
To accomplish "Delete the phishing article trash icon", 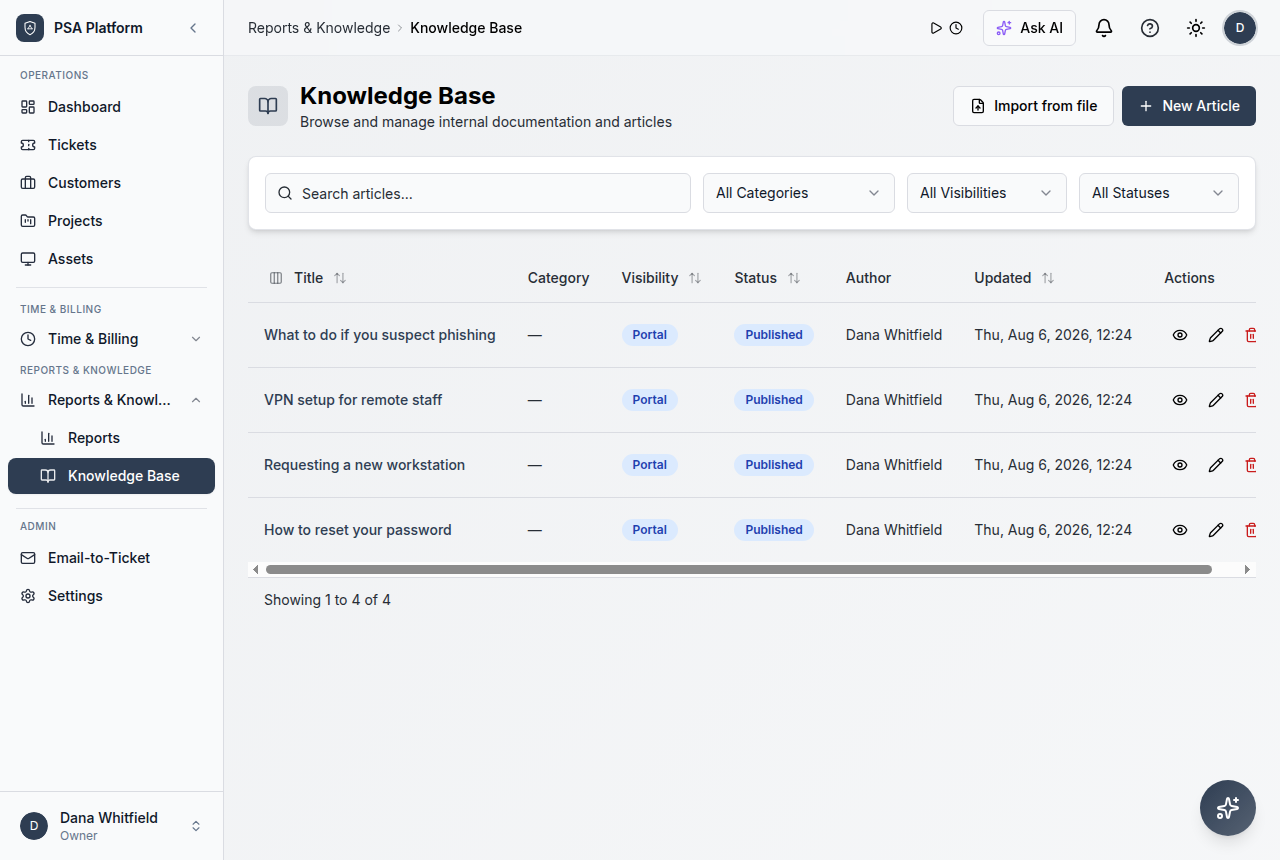I will click(x=1250, y=335).
